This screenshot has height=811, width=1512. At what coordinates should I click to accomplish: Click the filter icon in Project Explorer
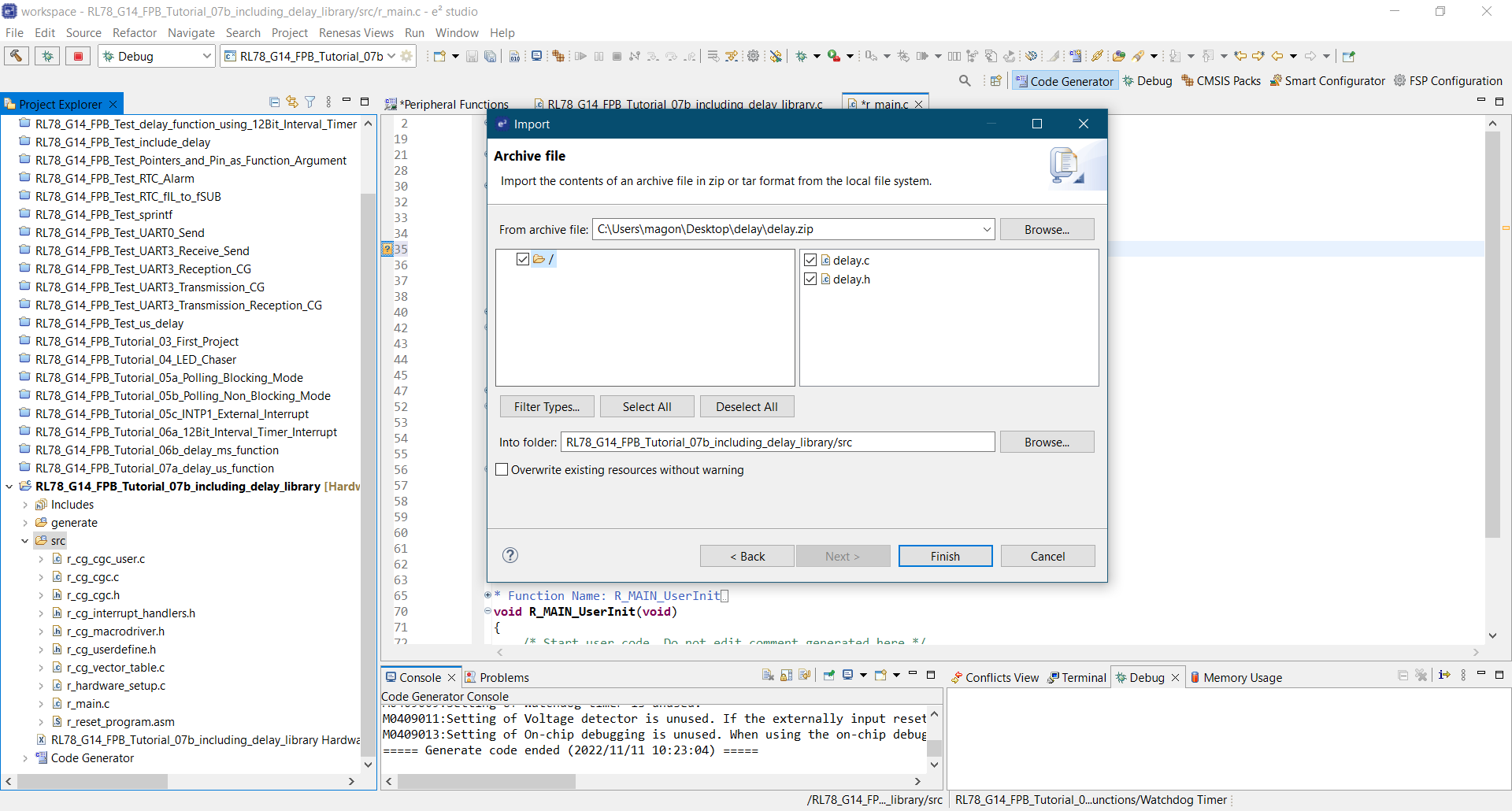(x=310, y=102)
